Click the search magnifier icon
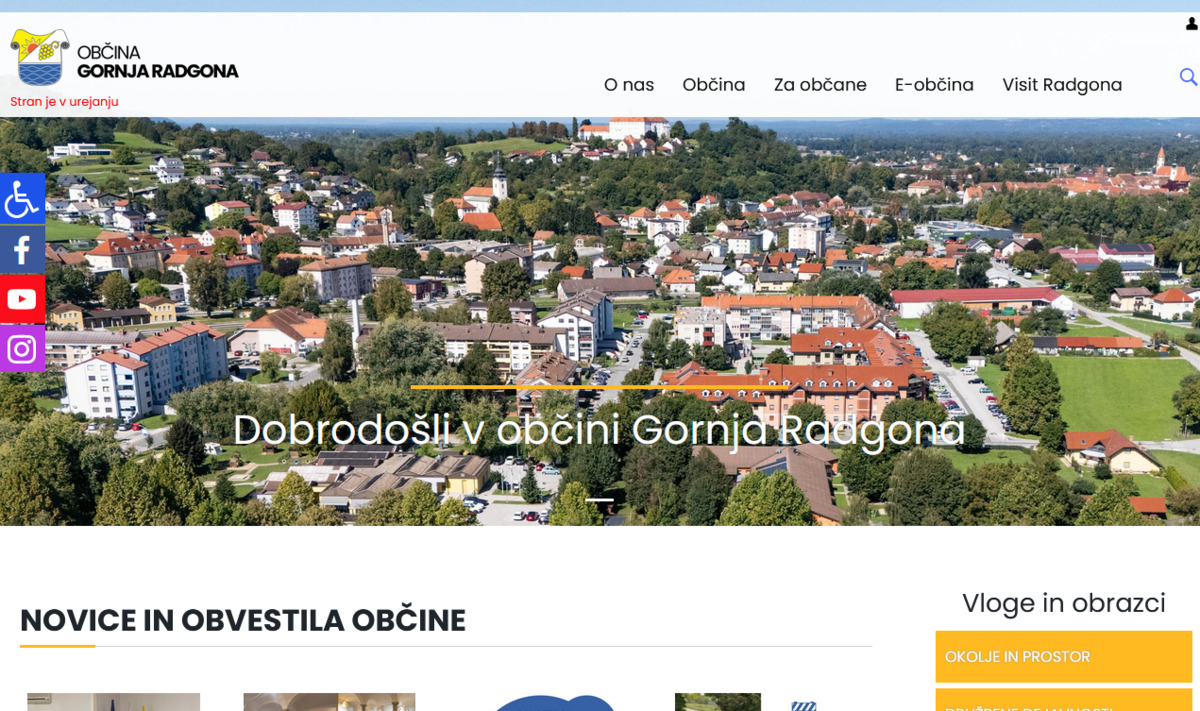 pos(1188,76)
